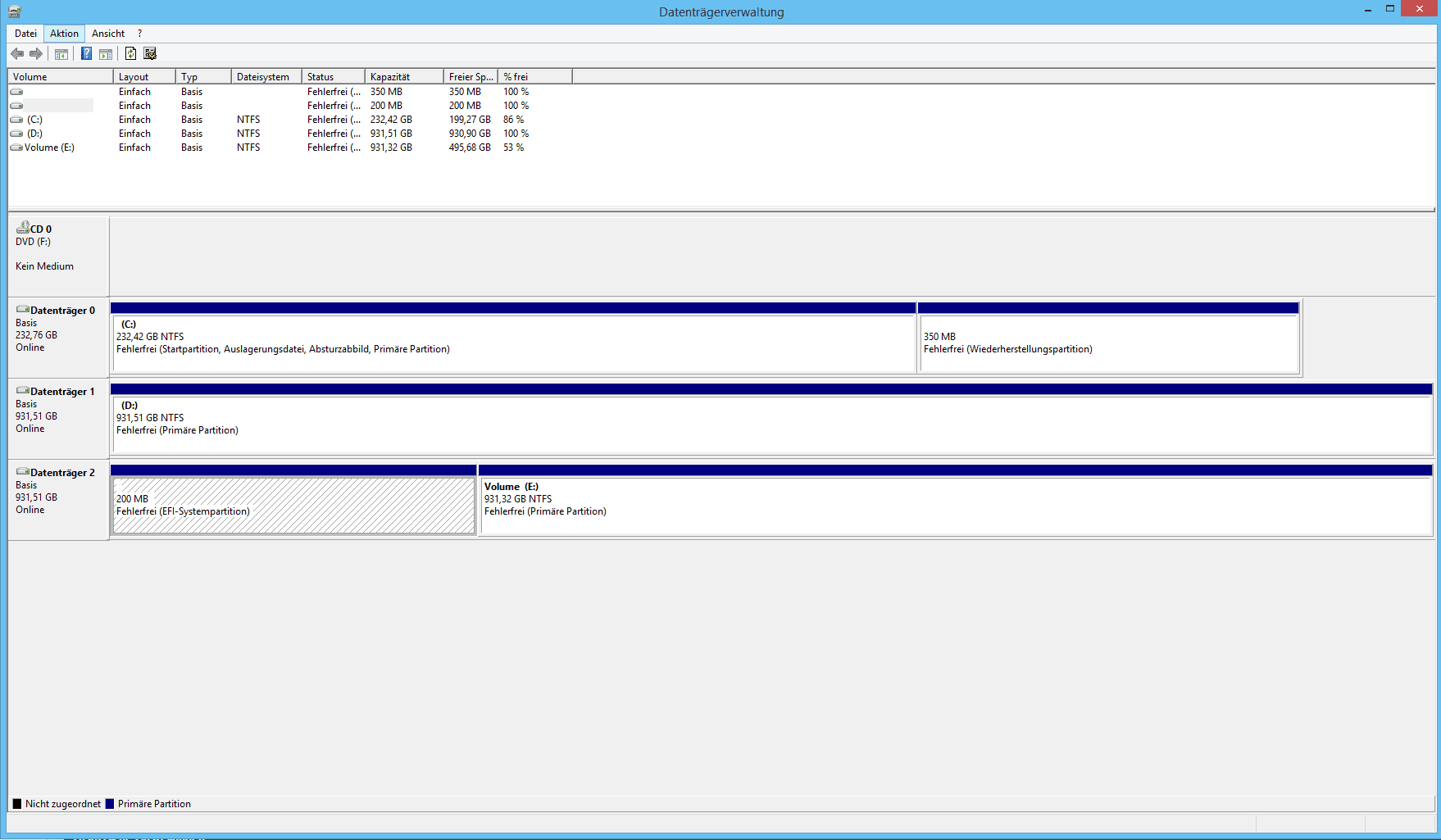Click the '200 MB' capacity cell in list
This screenshot has height=840, width=1441.
(x=386, y=106)
